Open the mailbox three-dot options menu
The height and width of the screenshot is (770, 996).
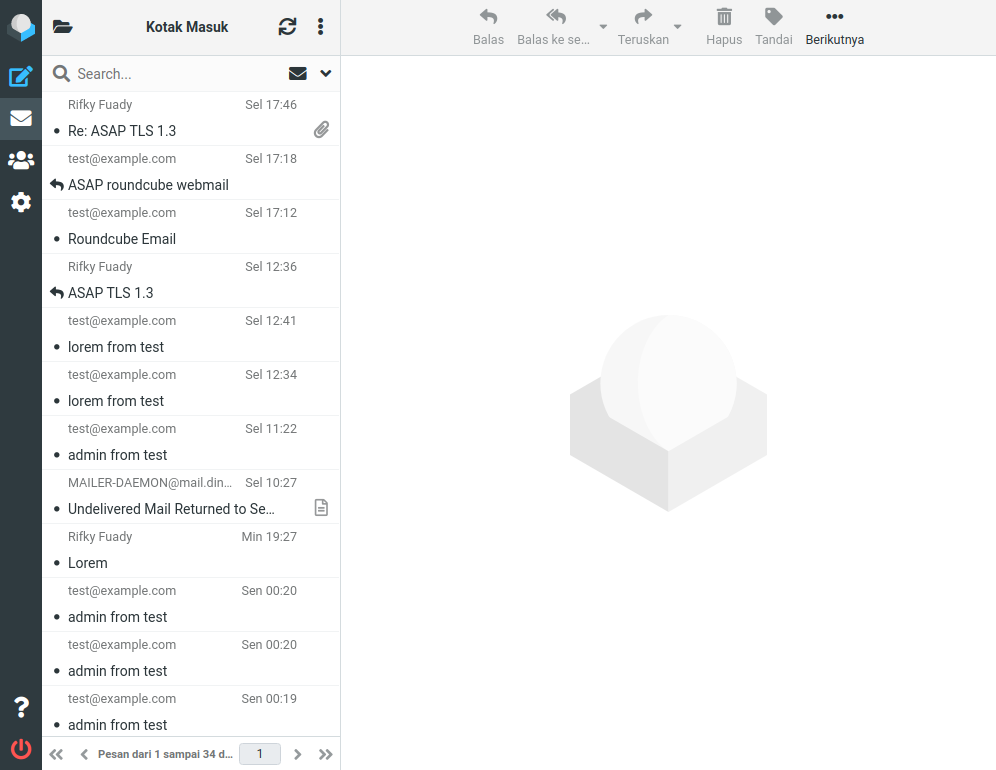tap(320, 27)
